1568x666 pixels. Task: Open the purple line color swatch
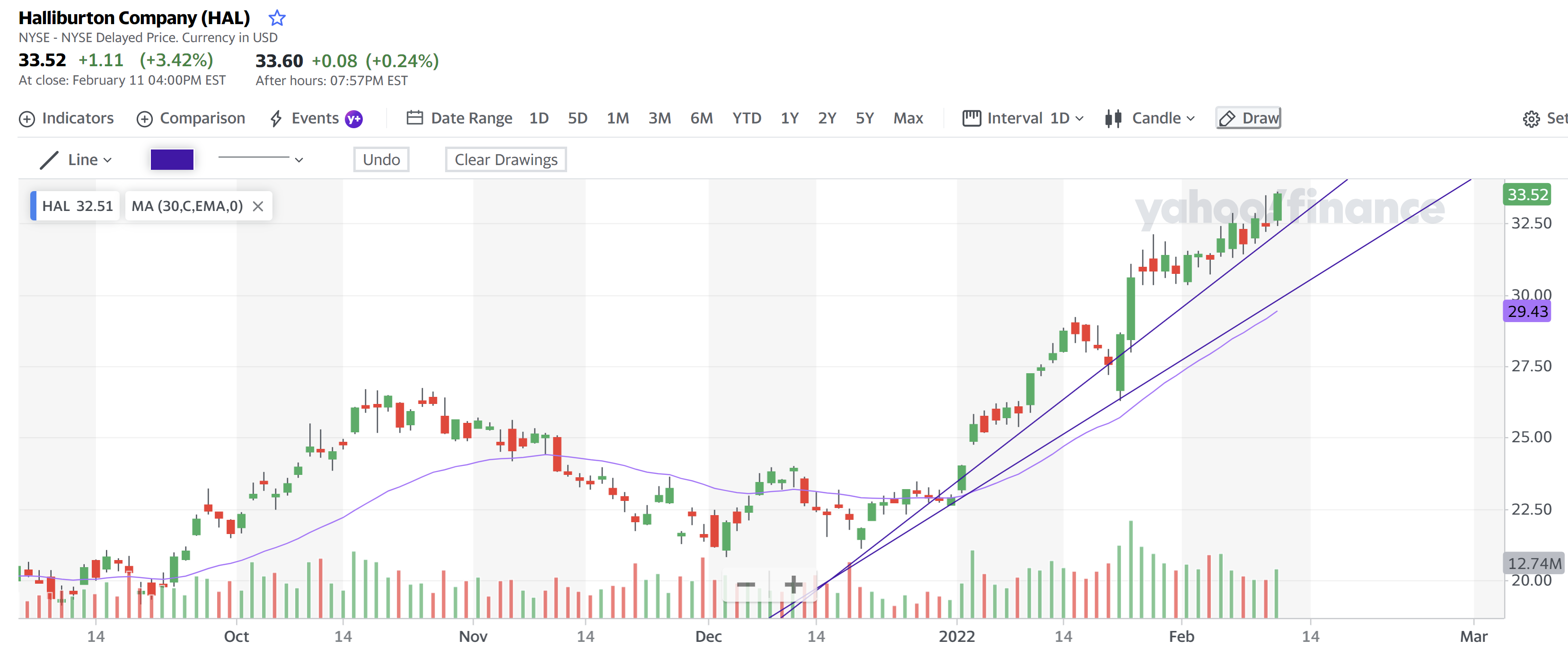point(172,159)
